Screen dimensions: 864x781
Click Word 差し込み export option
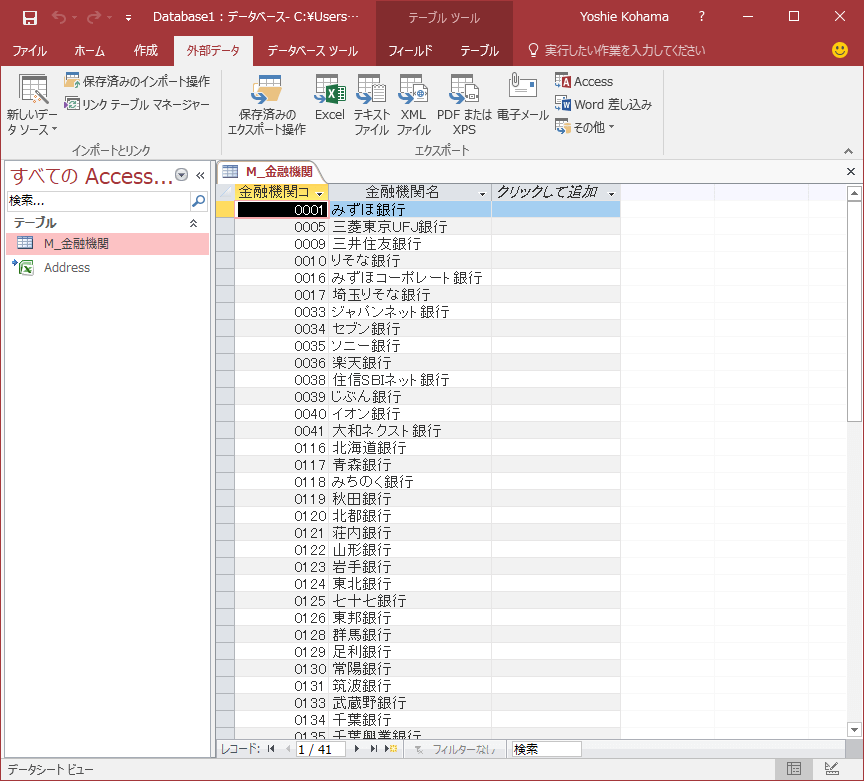click(604, 104)
